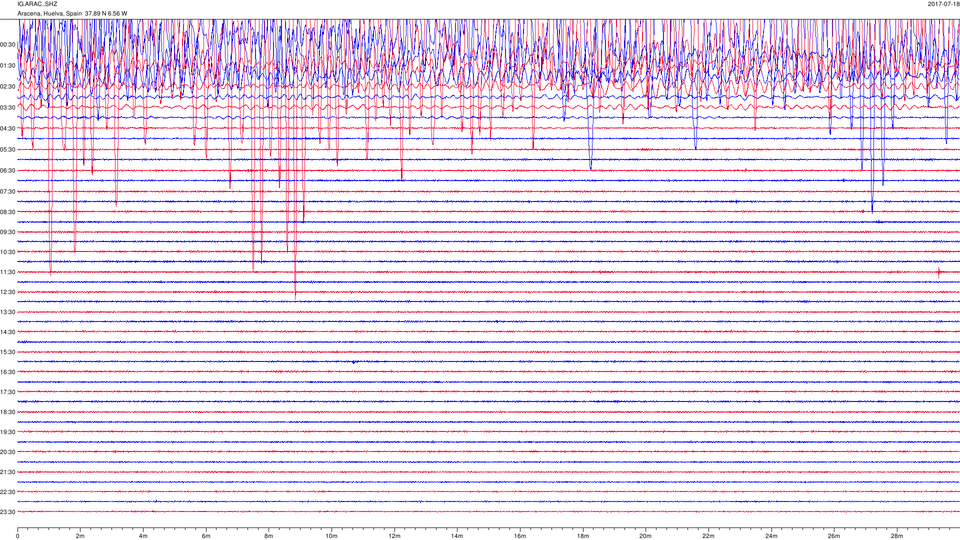Select the 12:30 time row label

[7, 292]
